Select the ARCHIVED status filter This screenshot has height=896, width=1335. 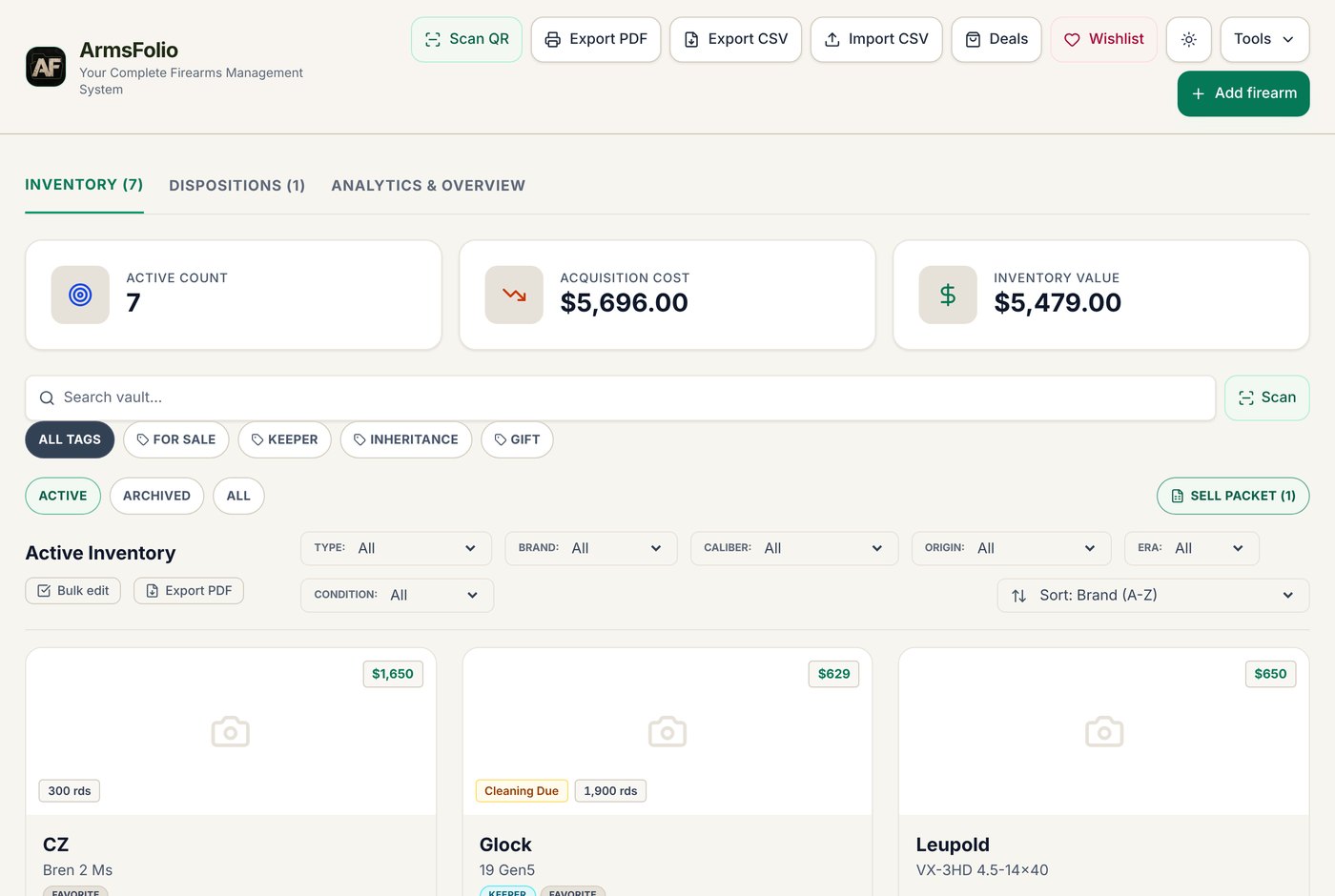click(156, 496)
